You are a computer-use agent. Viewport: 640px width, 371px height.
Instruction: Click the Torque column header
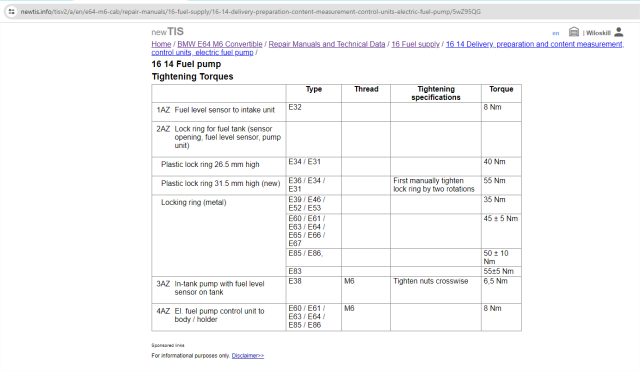tap(501, 89)
